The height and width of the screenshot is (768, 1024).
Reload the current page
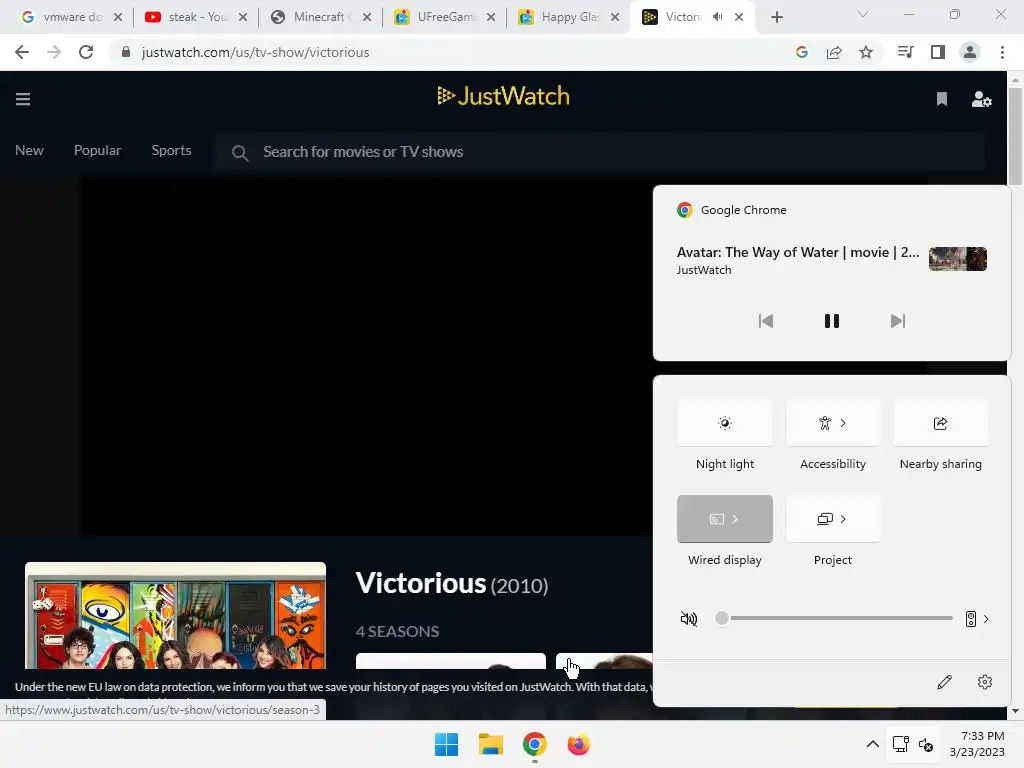tap(86, 52)
